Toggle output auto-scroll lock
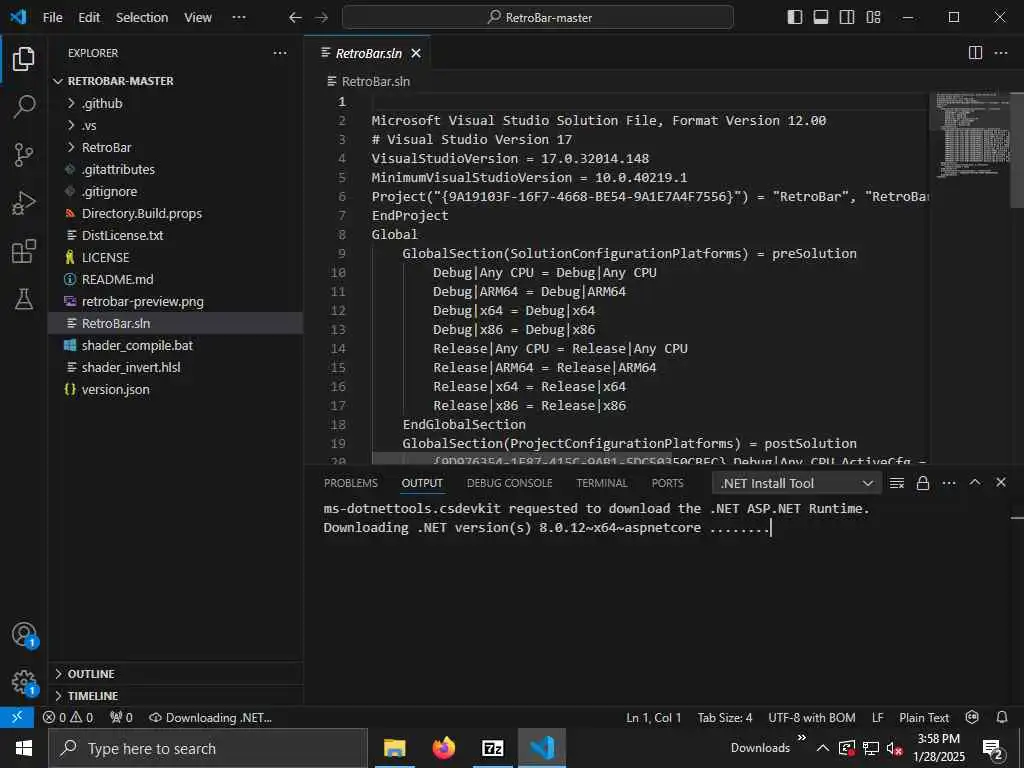The height and width of the screenshot is (768, 1024). (x=923, y=483)
